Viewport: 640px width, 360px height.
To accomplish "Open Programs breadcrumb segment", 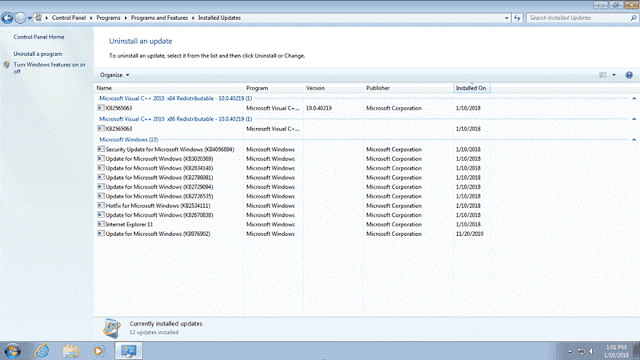I will coord(108,18).
